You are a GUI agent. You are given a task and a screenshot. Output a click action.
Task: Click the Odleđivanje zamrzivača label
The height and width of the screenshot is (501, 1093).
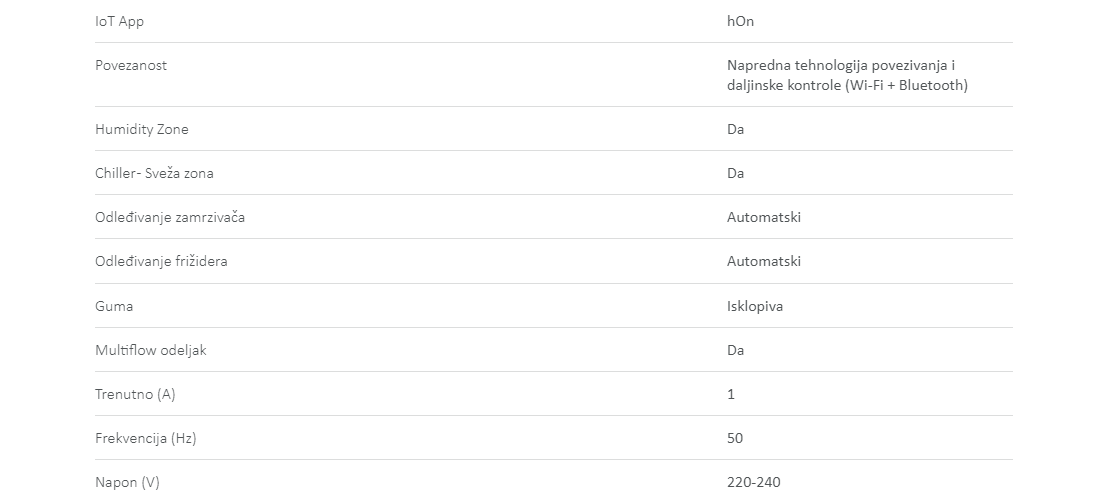coord(169,217)
